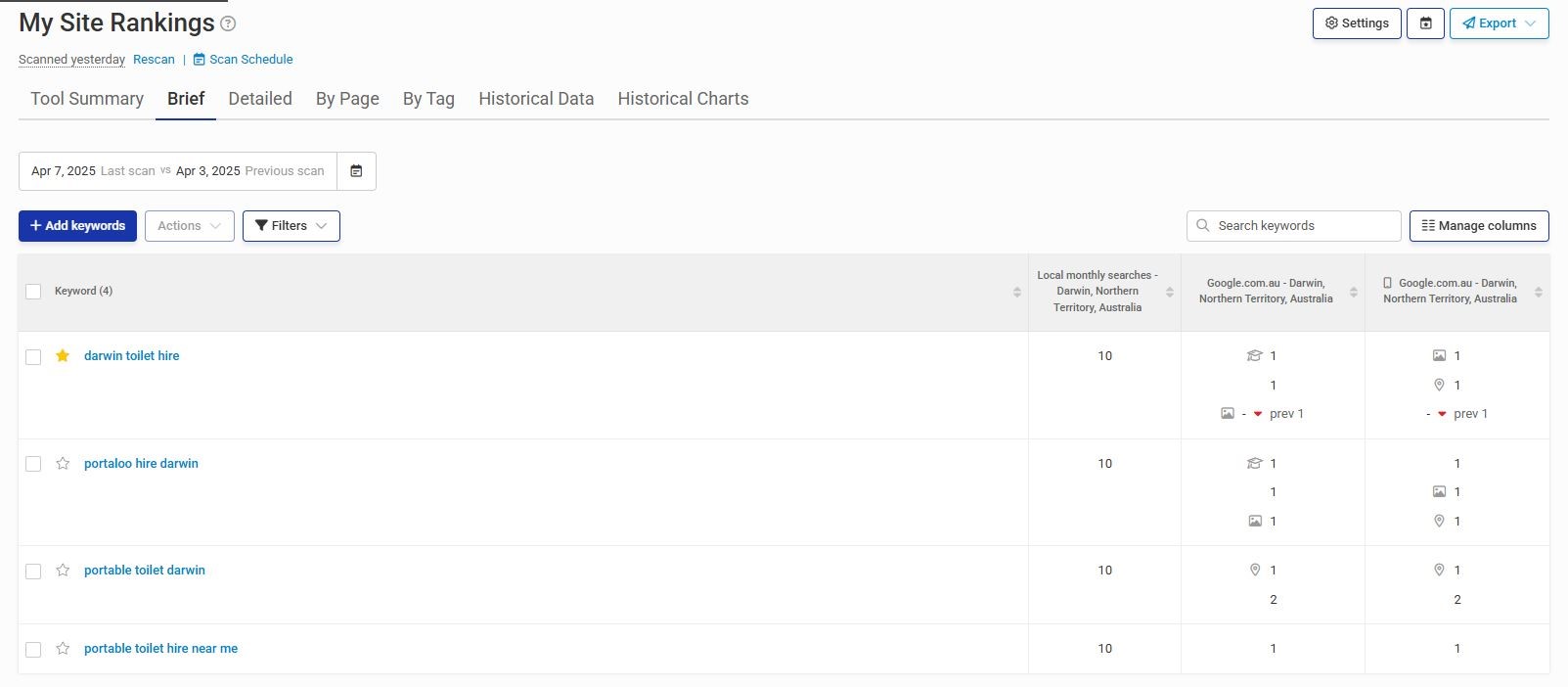Open the Export dropdown
Image resolution: width=1568 pixels, height=687 pixels.
[1499, 23]
